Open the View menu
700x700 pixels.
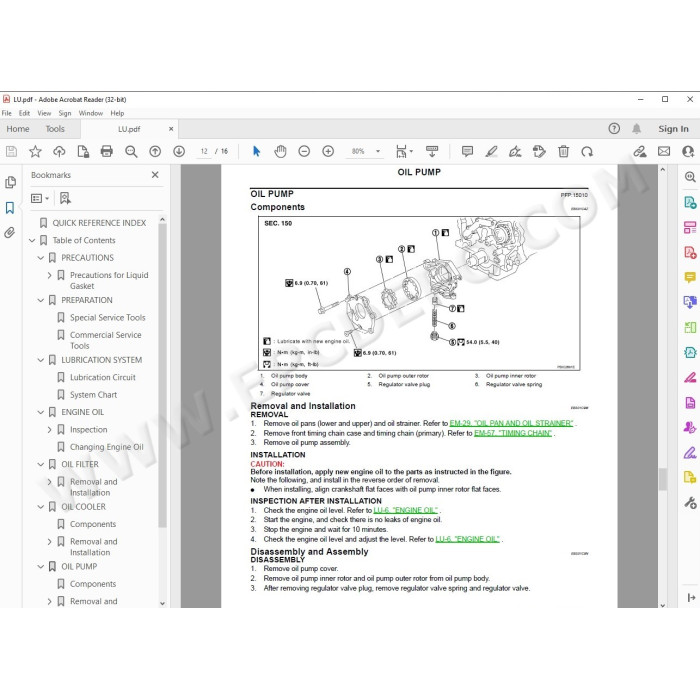44,113
